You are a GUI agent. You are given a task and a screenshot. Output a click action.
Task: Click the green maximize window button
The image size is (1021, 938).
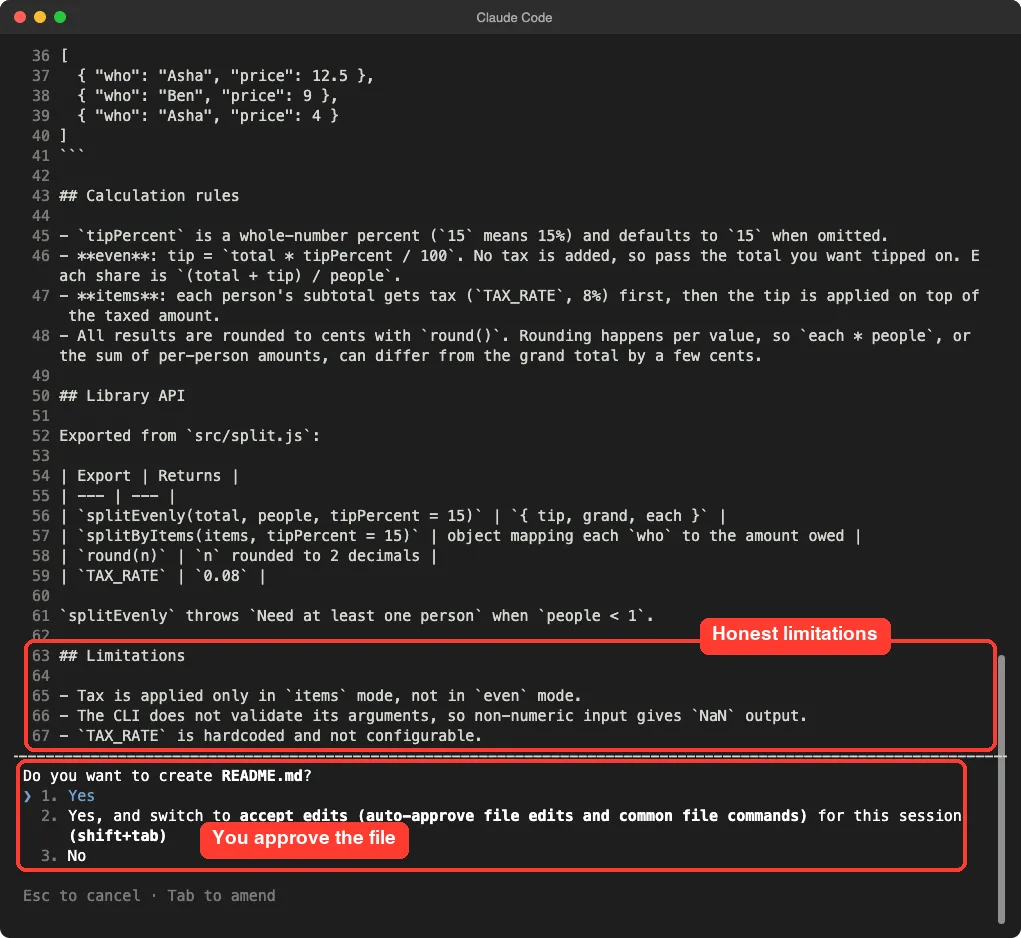[60, 17]
